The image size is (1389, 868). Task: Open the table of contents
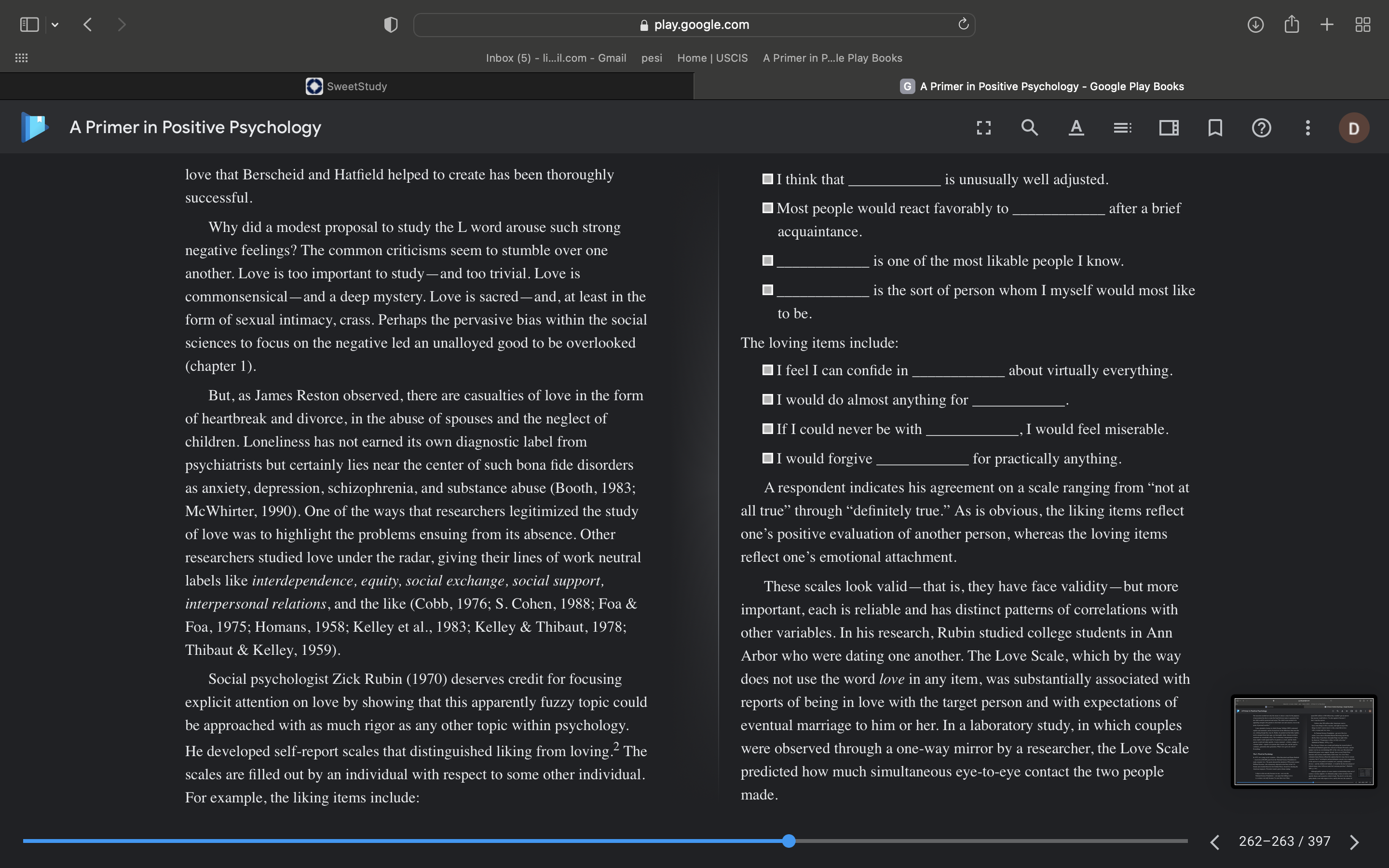coord(1122,127)
